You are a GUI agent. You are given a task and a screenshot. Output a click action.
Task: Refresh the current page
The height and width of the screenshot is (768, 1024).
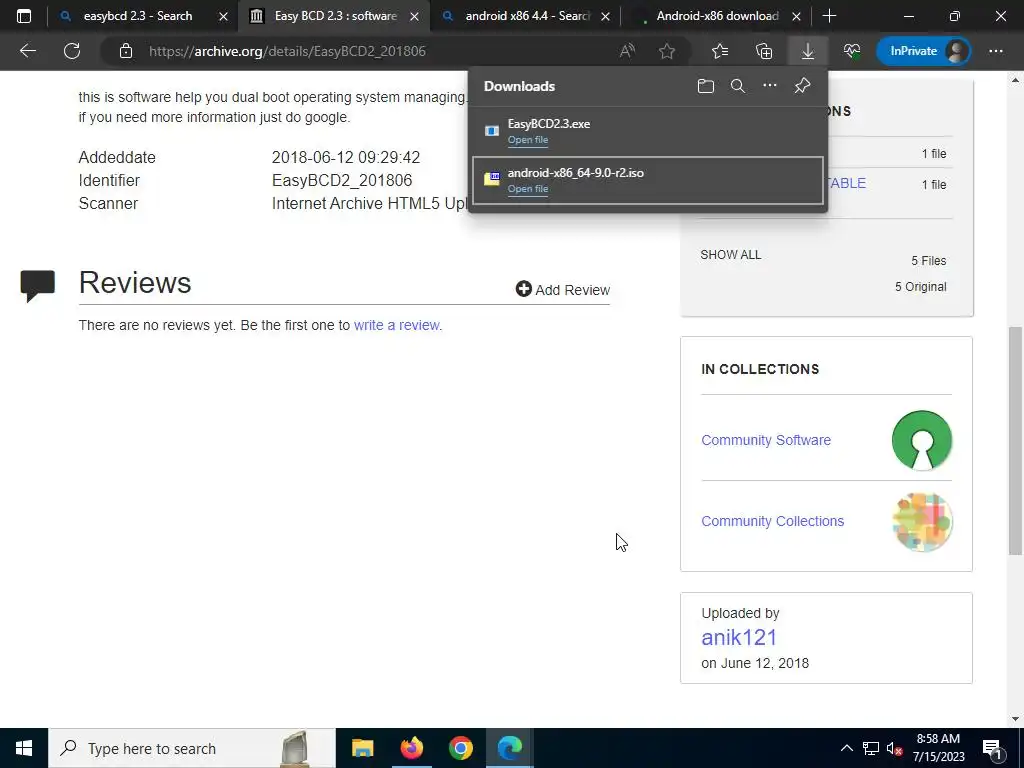point(72,51)
